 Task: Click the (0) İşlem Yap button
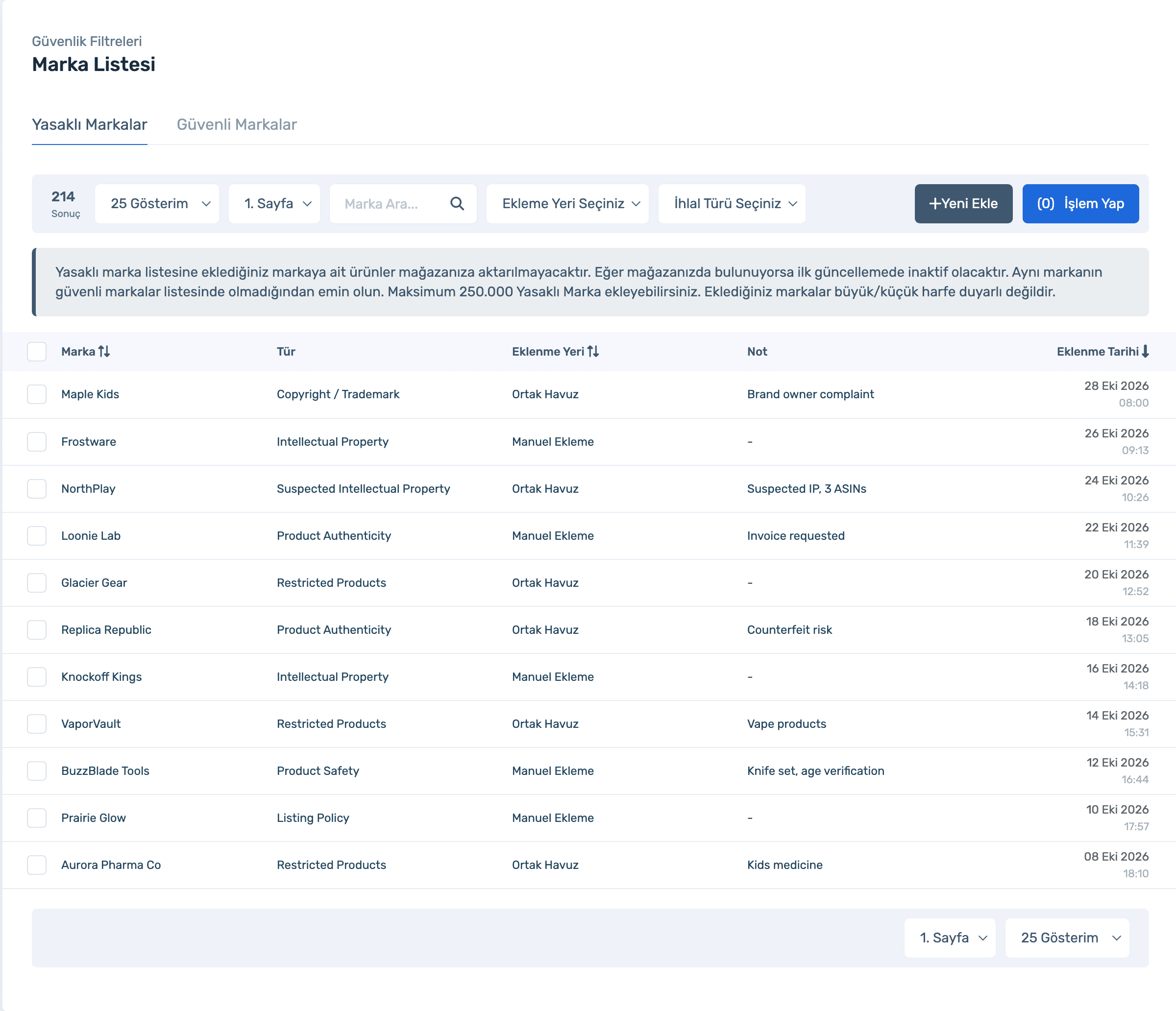pyautogui.click(x=1080, y=204)
